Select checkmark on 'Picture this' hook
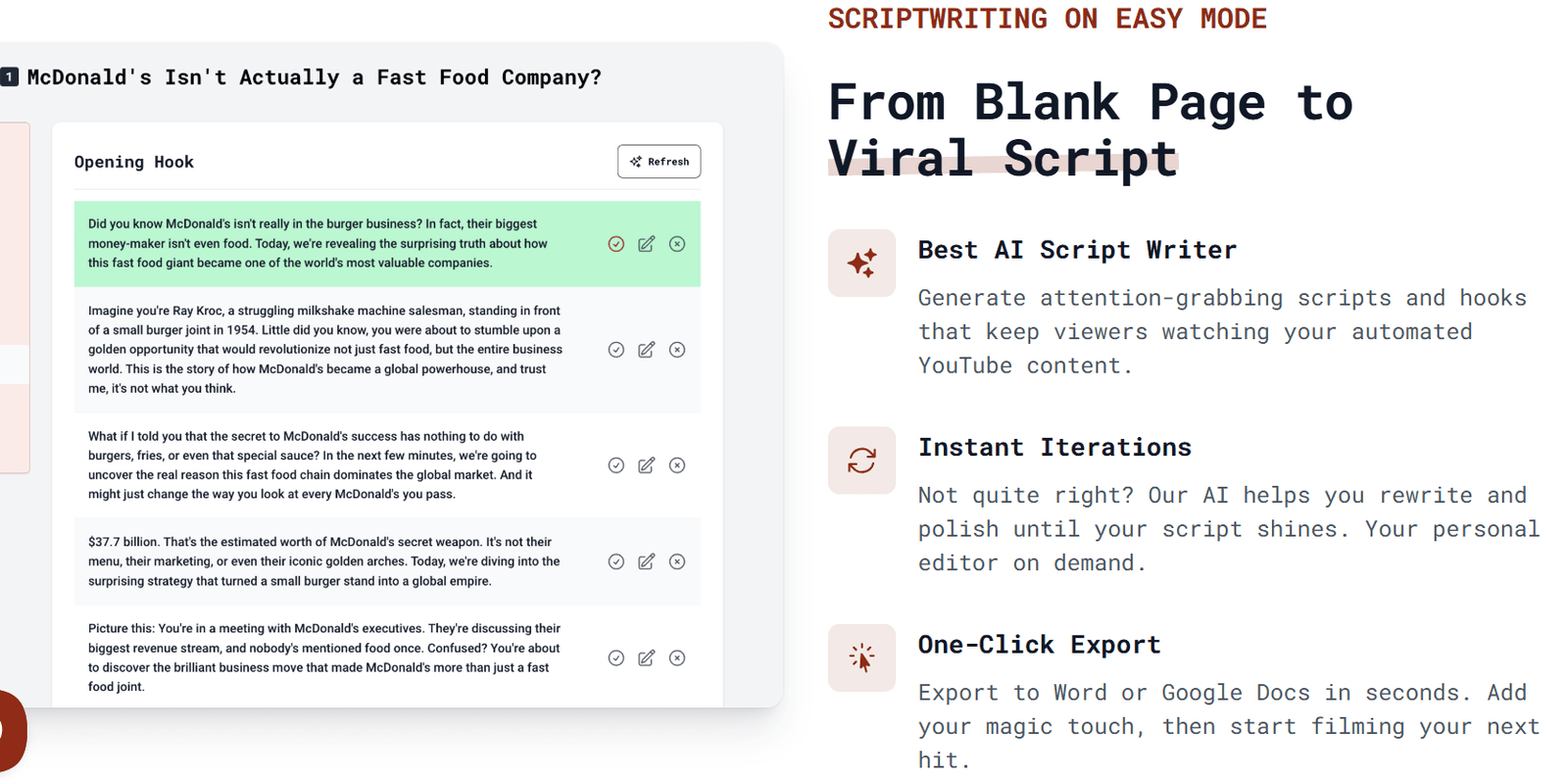 [615, 657]
